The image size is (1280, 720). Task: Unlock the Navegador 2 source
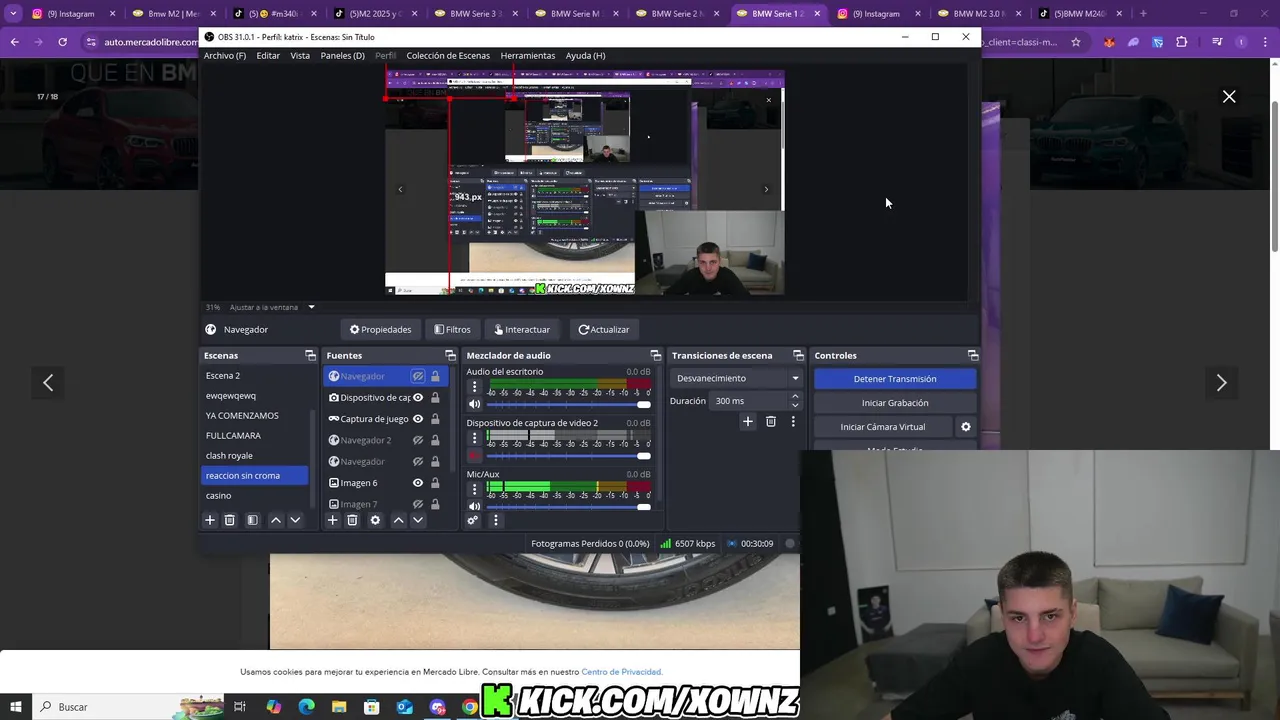point(435,440)
